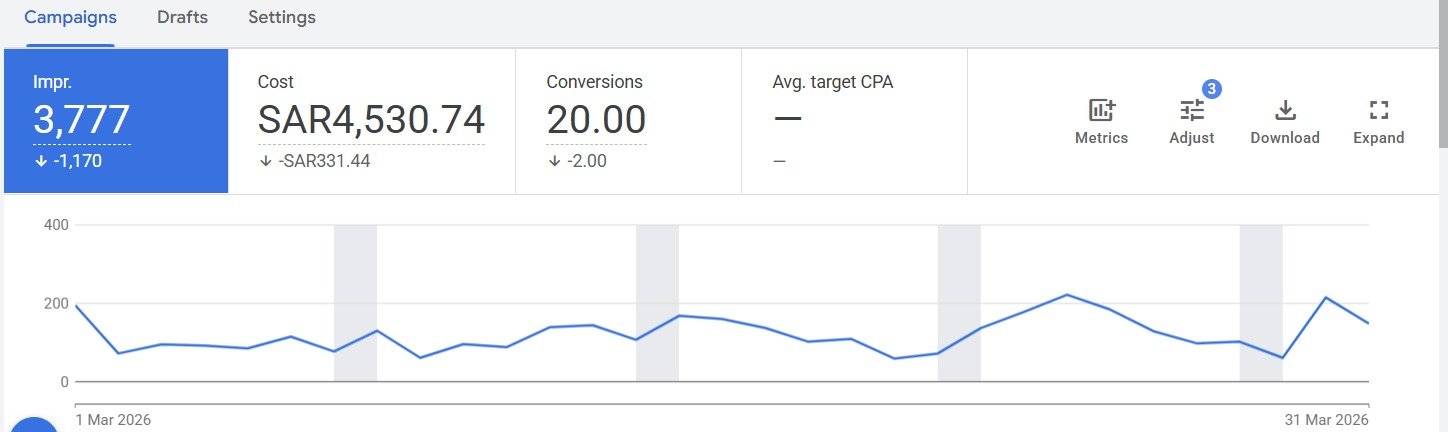This screenshot has width=1448, height=432.
Task: Click the blue badge showing 3
Action: [1211, 89]
